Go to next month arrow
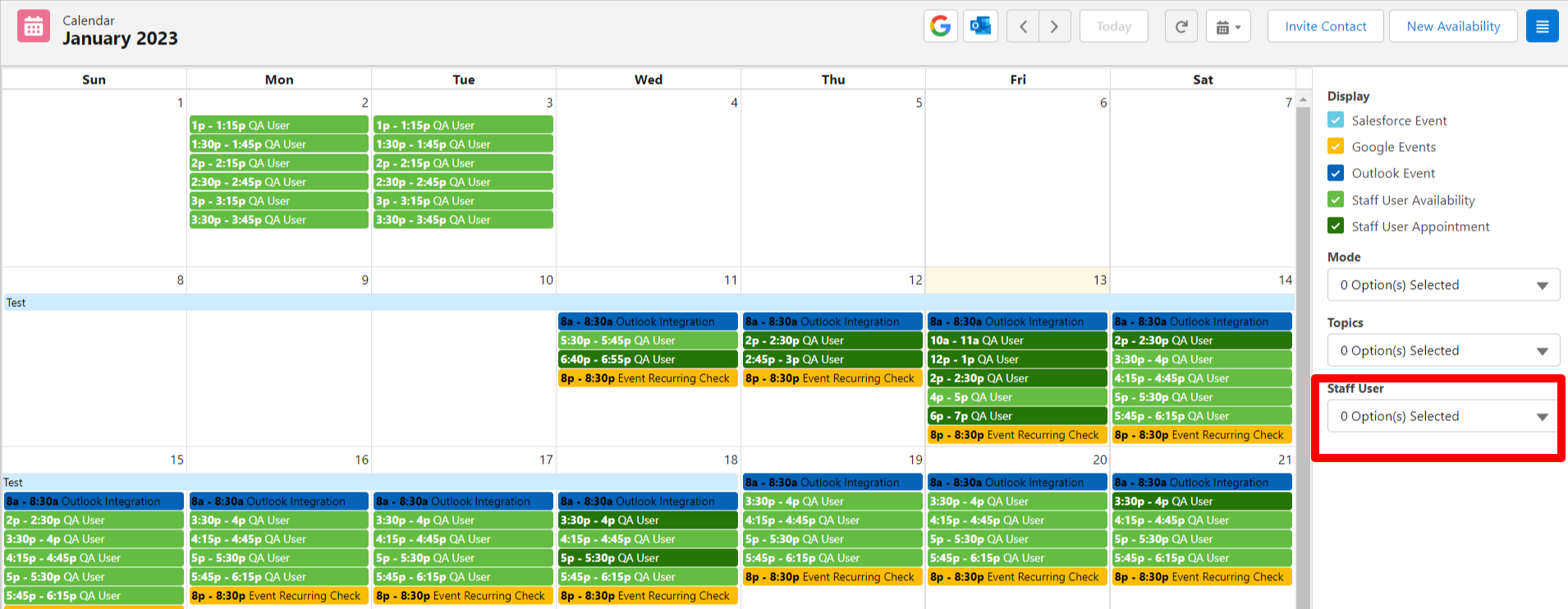This screenshot has width=1568, height=609. (1054, 26)
